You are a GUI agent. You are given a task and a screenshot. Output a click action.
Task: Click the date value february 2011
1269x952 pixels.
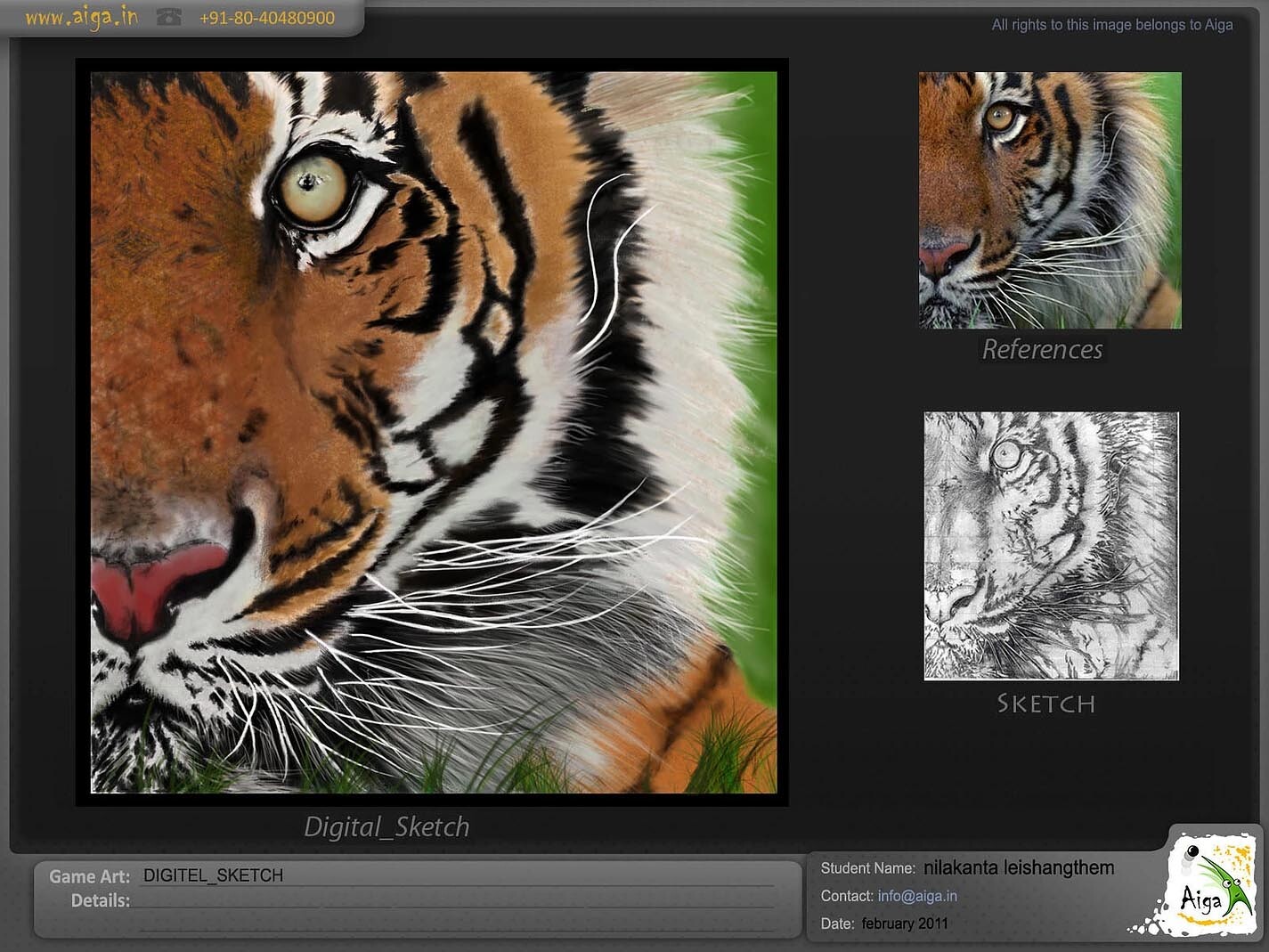(904, 924)
